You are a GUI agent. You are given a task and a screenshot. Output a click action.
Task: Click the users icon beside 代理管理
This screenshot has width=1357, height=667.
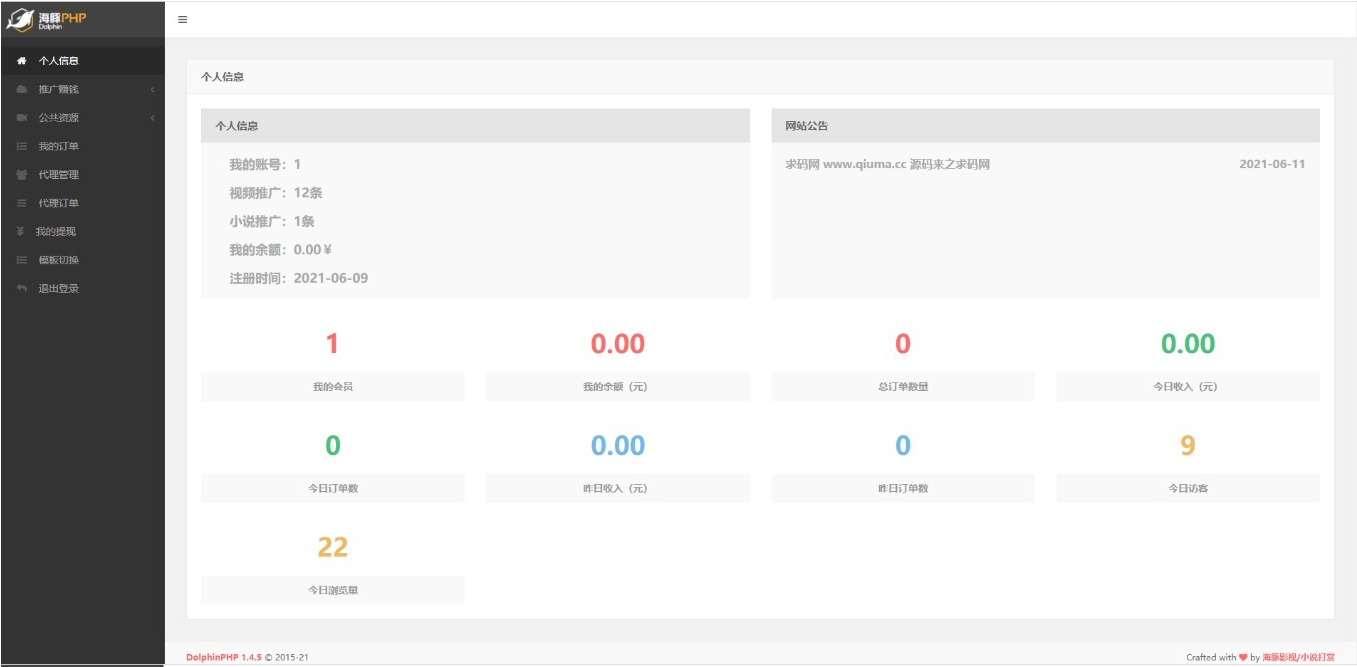[x=21, y=175]
